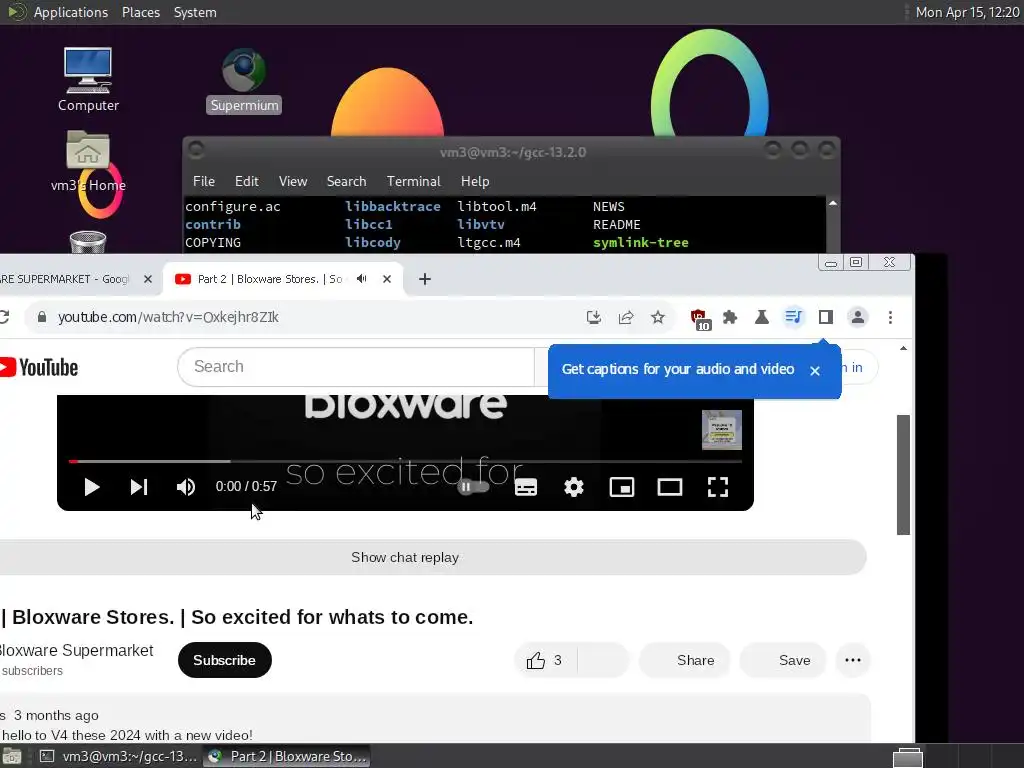Share this page icon

coord(626,317)
